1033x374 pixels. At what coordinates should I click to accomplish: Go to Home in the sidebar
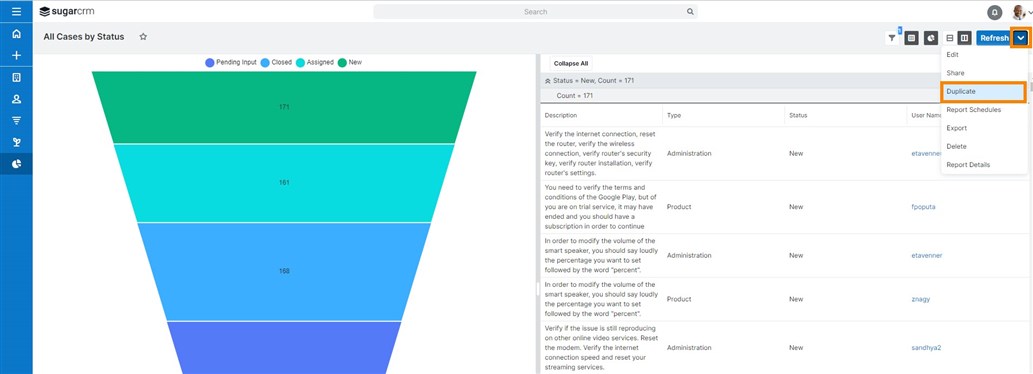(16, 34)
